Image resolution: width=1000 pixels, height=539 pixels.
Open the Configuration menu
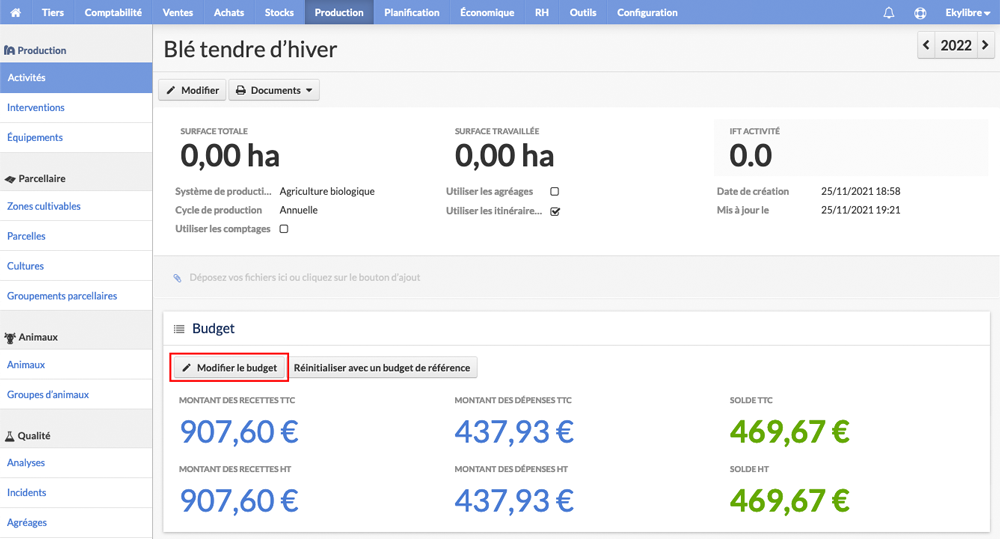647,12
